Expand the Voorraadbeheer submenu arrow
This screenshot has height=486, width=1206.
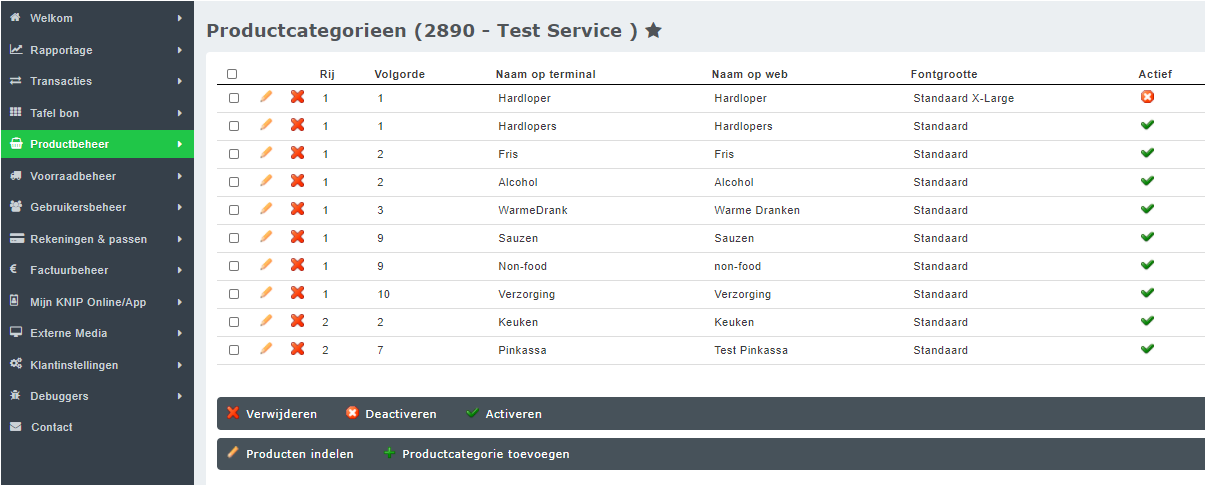180,176
